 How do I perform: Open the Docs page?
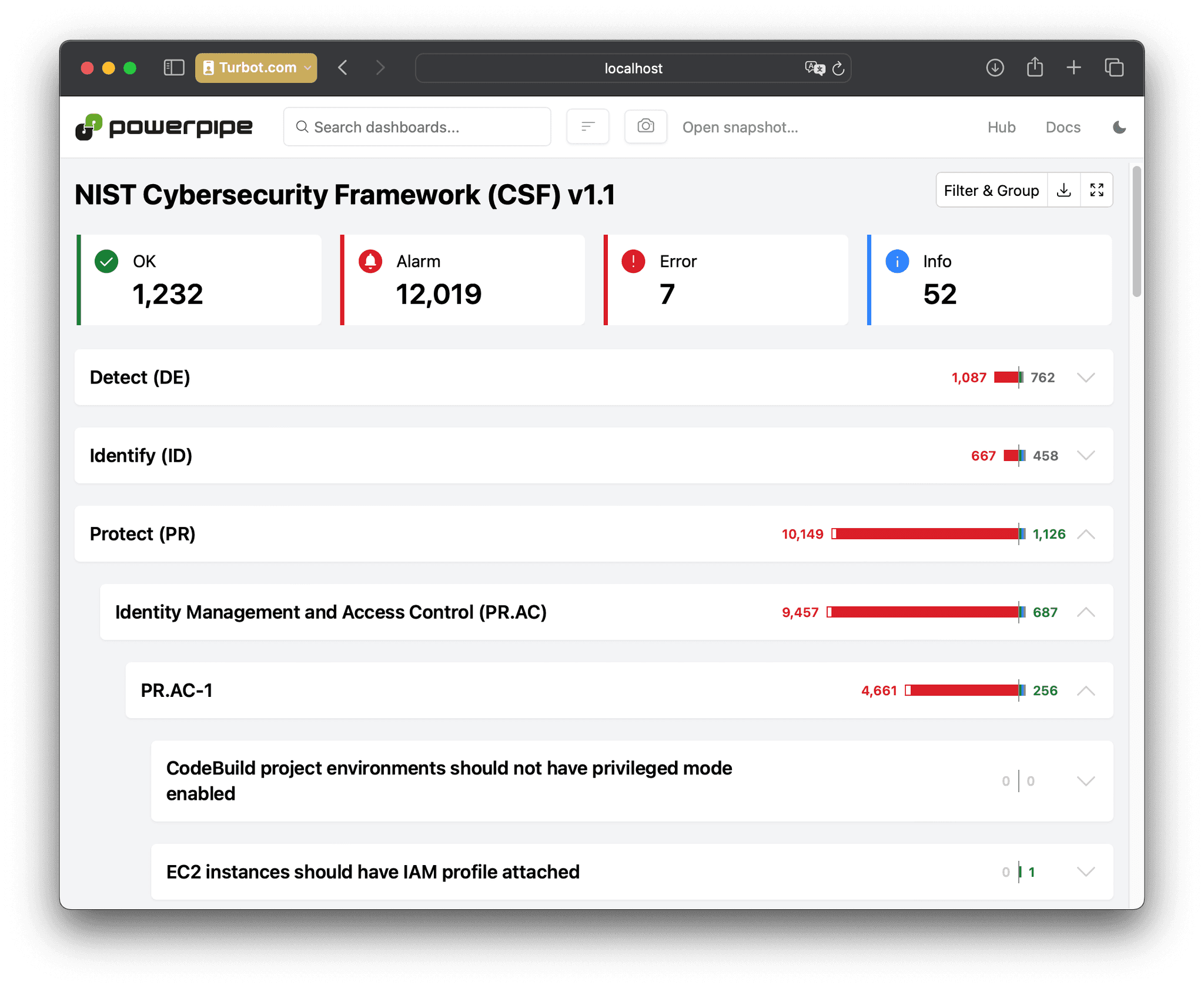pos(1062,127)
